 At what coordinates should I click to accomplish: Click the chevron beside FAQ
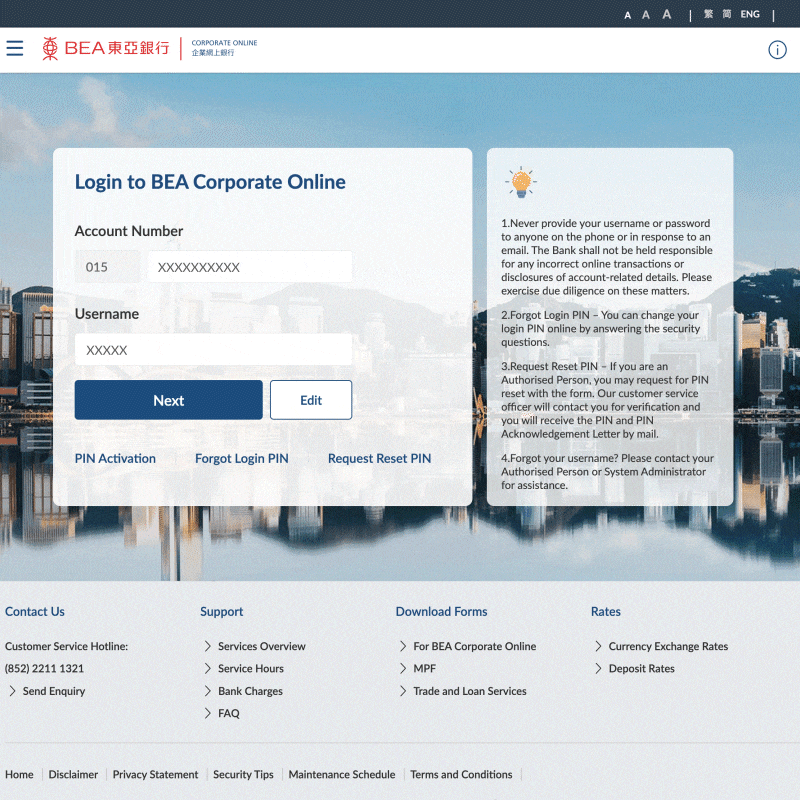(208, 713)
